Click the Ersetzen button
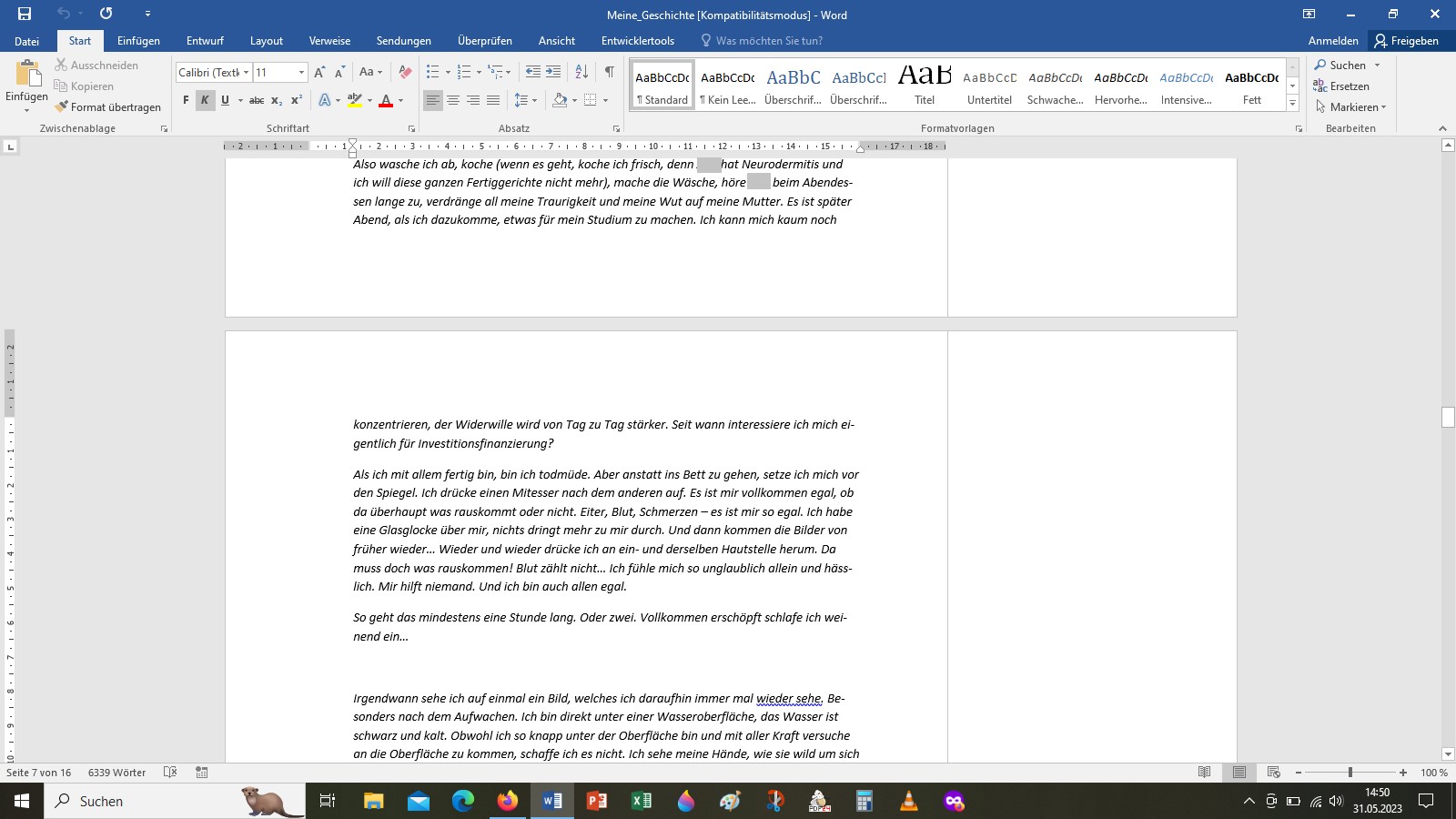 point(1341,86)
